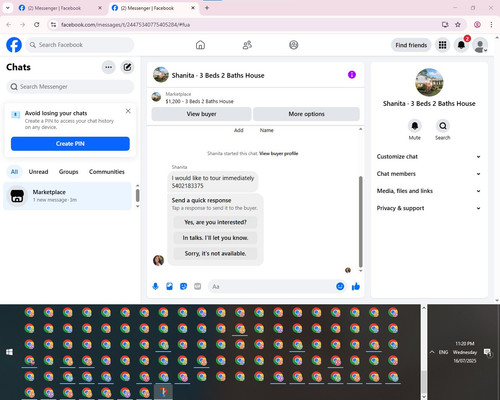Open the Facebook logo home link
The height and width of the screenshot is (400, 500).
click(14, 45)
